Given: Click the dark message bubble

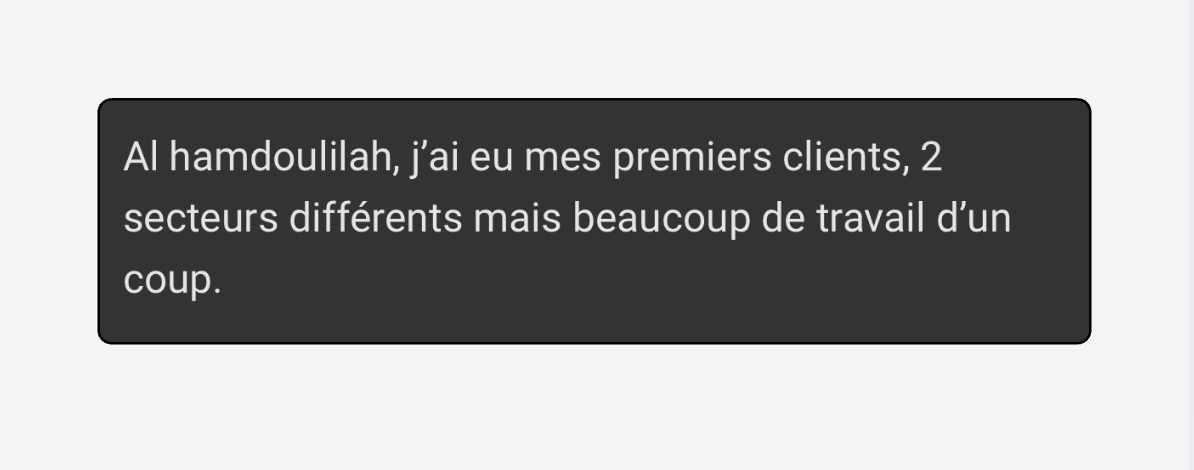Looking at the screenshot, I should point(594,221).
